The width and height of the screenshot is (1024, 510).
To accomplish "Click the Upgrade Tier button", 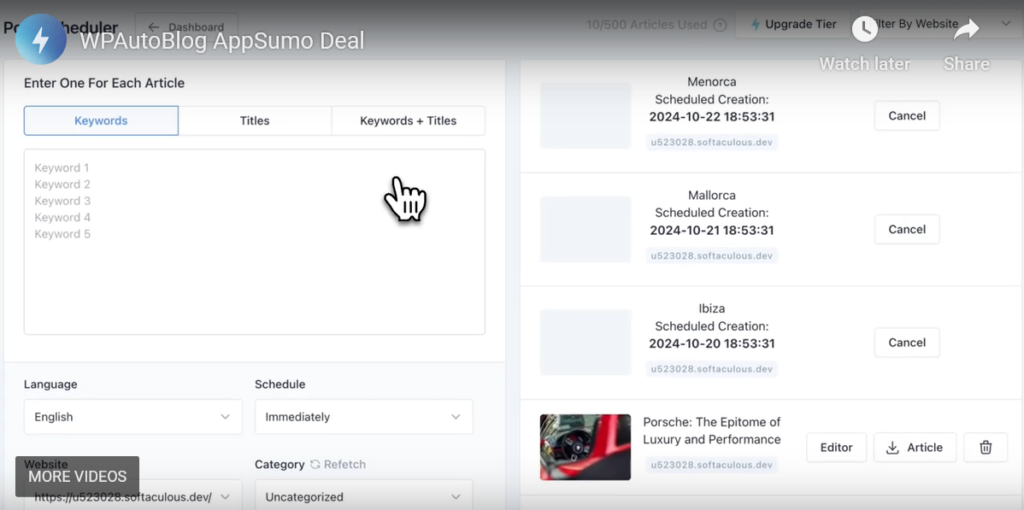I will [x=793, y=24].
